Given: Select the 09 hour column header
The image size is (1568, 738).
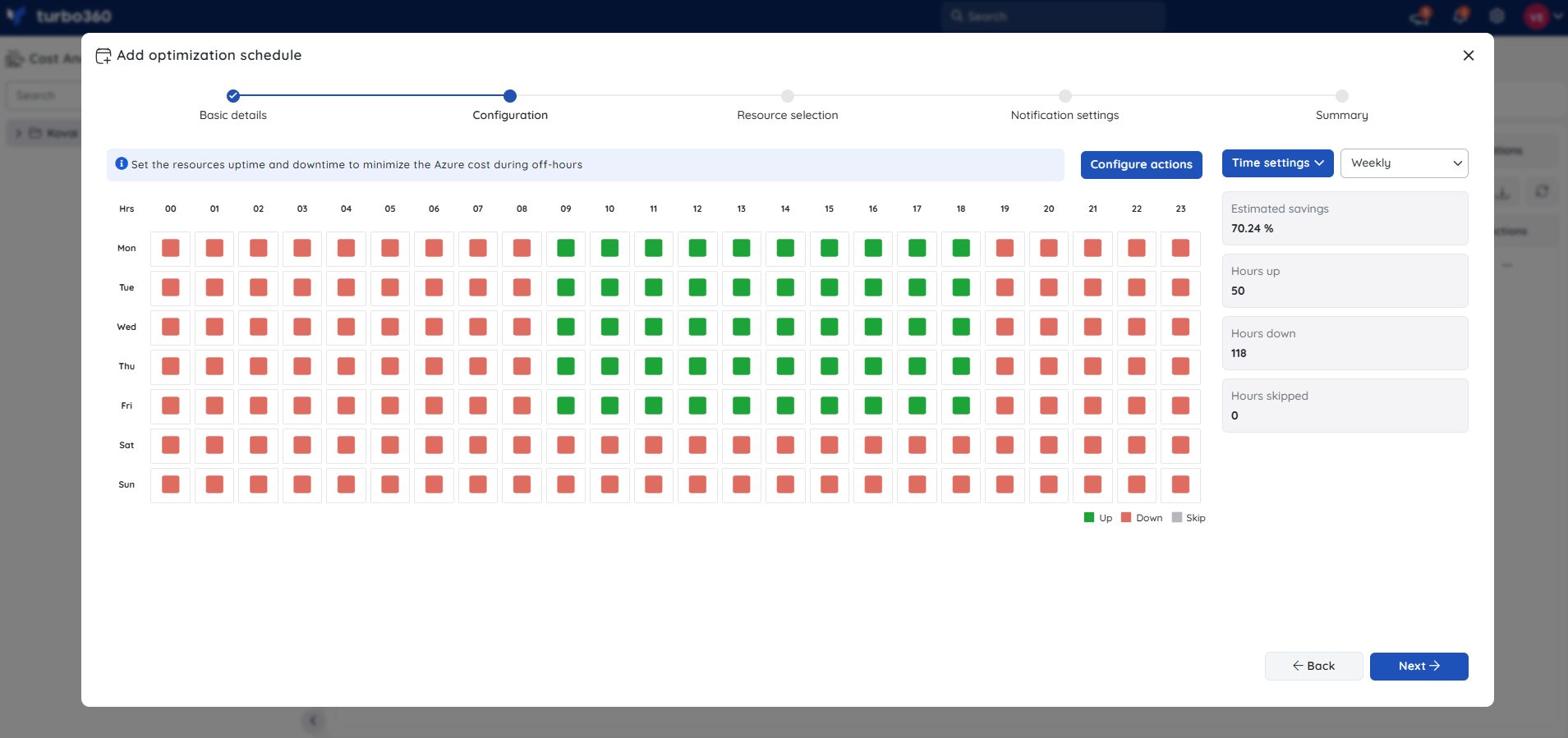Looking at the screenshot, I should coord(566,209).
